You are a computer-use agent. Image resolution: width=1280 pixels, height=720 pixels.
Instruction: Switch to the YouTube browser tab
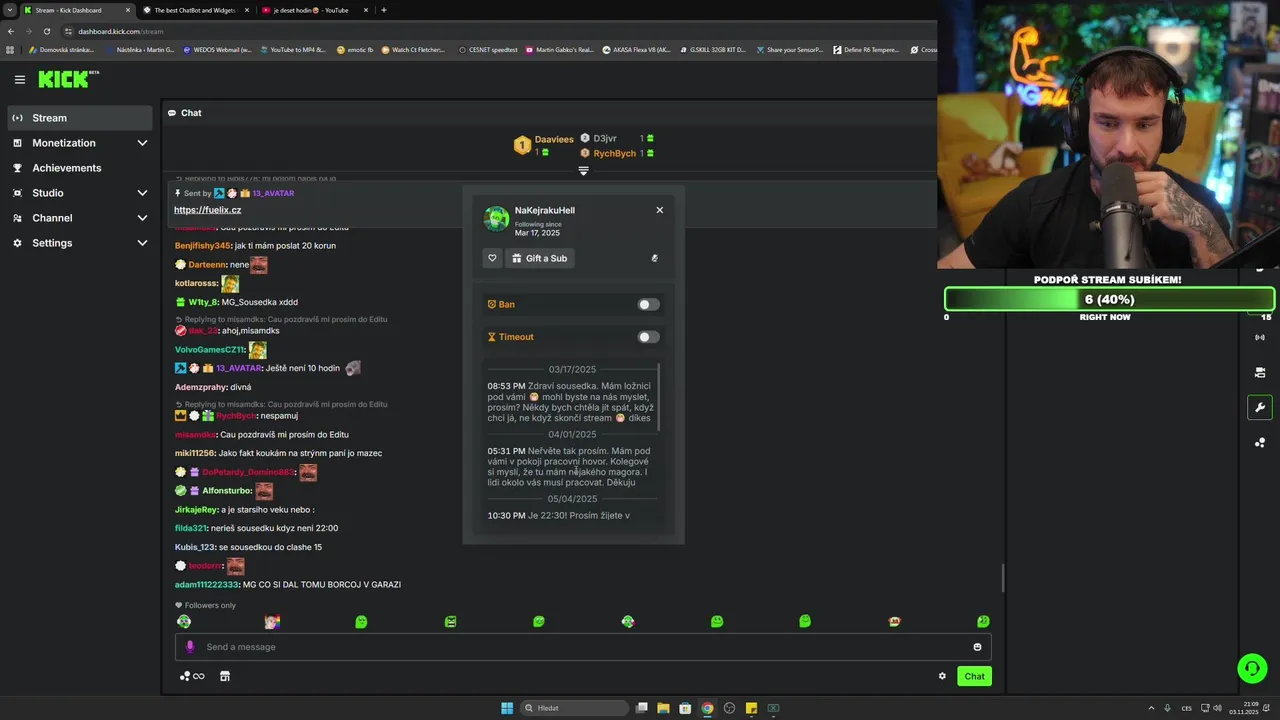pyautogui.click(x=313, y=10)
